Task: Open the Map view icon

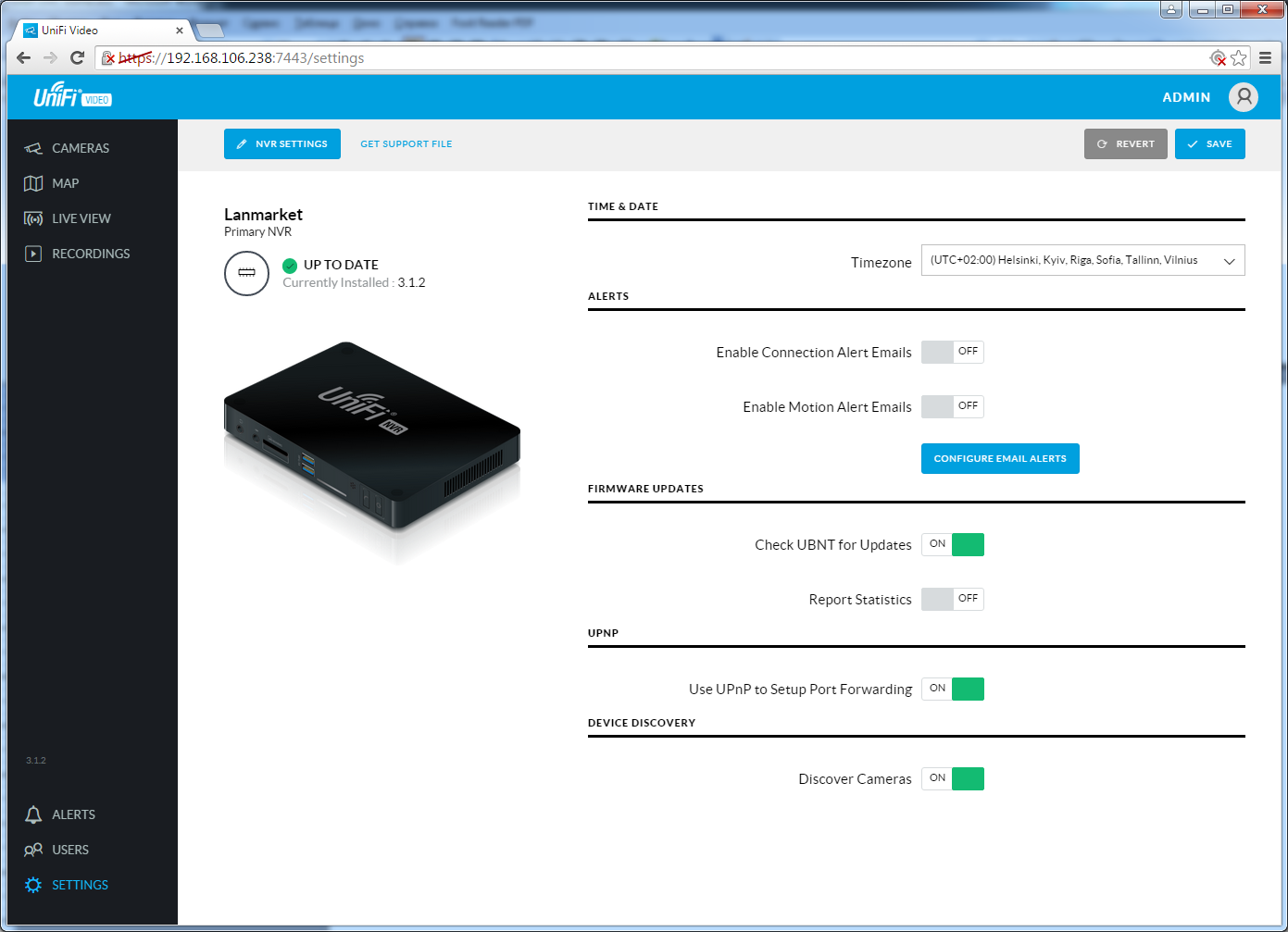Action: [33, 183]
